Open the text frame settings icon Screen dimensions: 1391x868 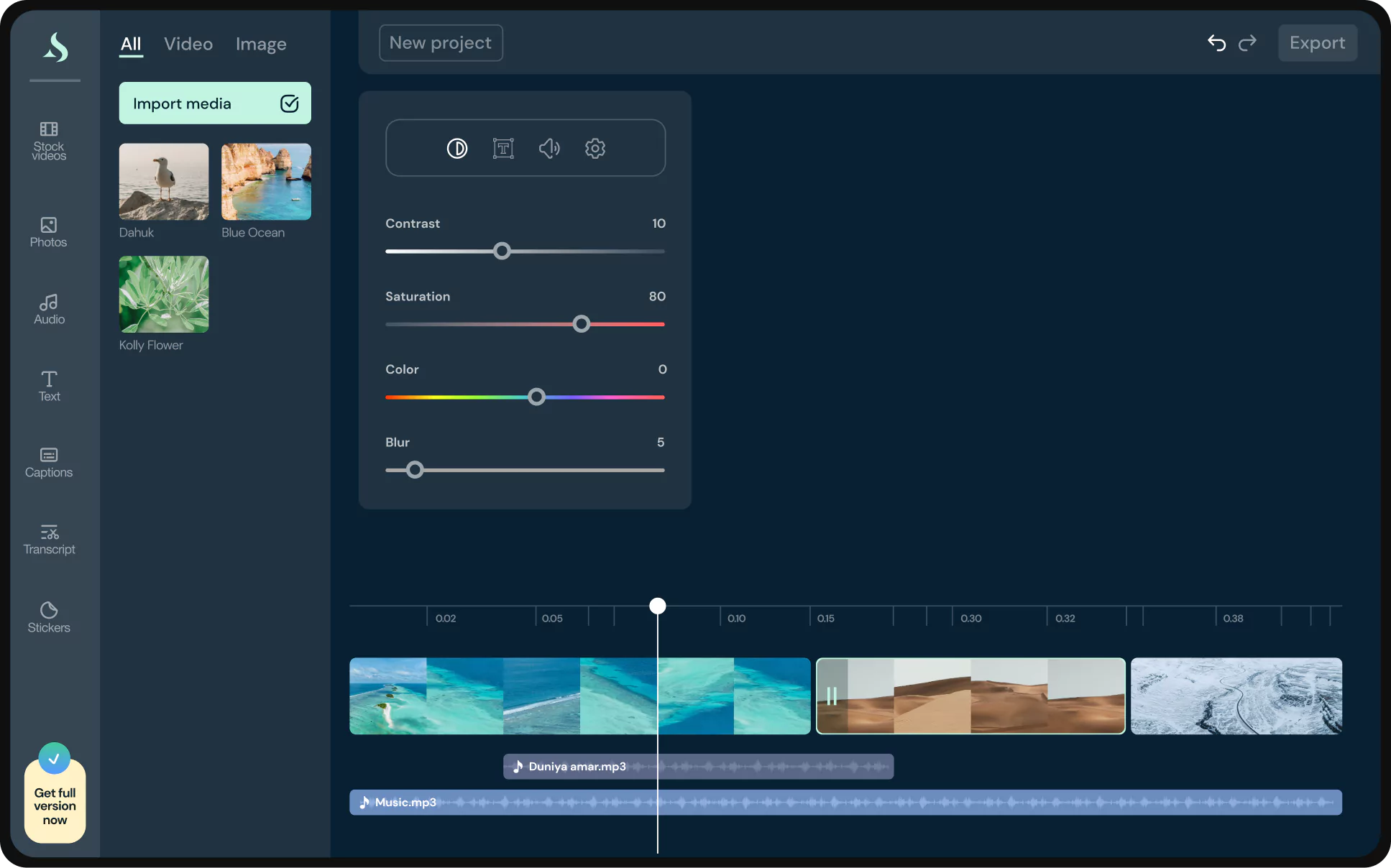coord(503,148)
